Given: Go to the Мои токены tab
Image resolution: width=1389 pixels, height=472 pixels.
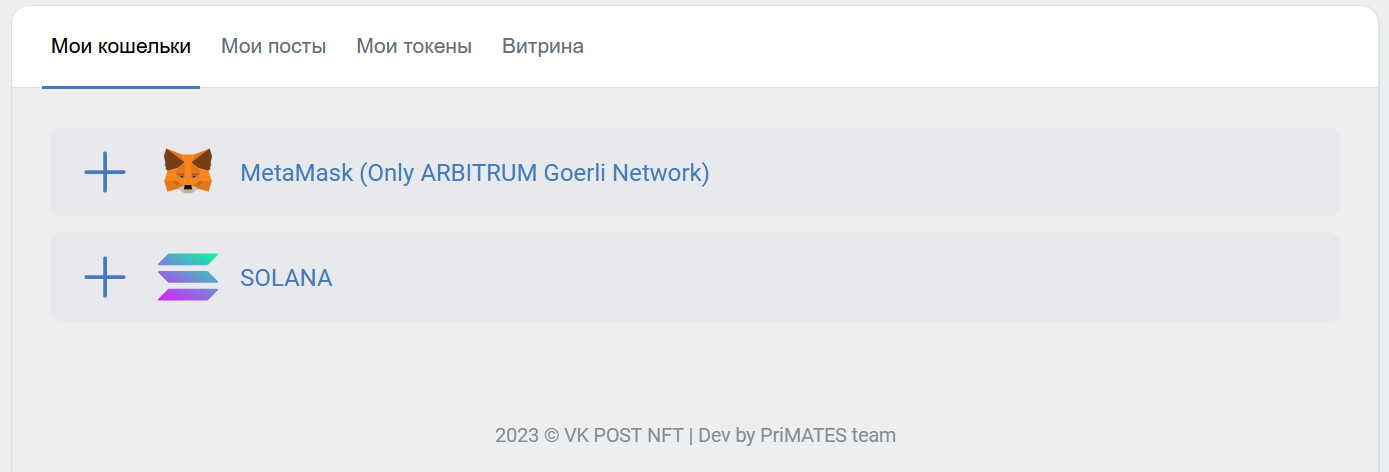Looking at the screenshot, I should (x=414, y=46).
